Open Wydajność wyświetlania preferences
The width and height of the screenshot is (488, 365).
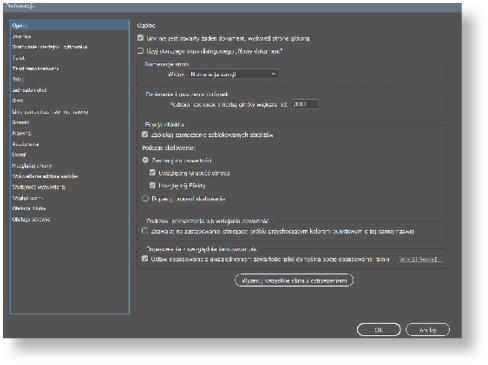[x=39, y=187]
